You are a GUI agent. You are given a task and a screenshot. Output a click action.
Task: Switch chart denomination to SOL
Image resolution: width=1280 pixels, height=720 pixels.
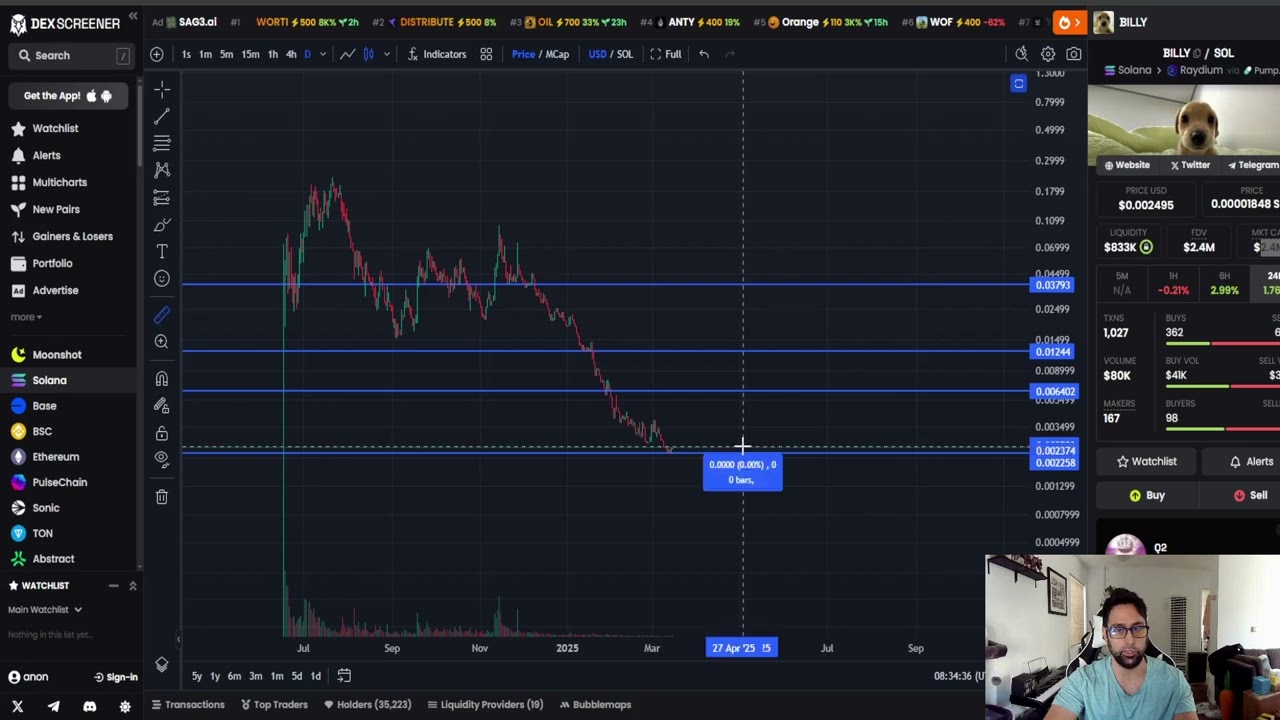(x=625, y=54)
